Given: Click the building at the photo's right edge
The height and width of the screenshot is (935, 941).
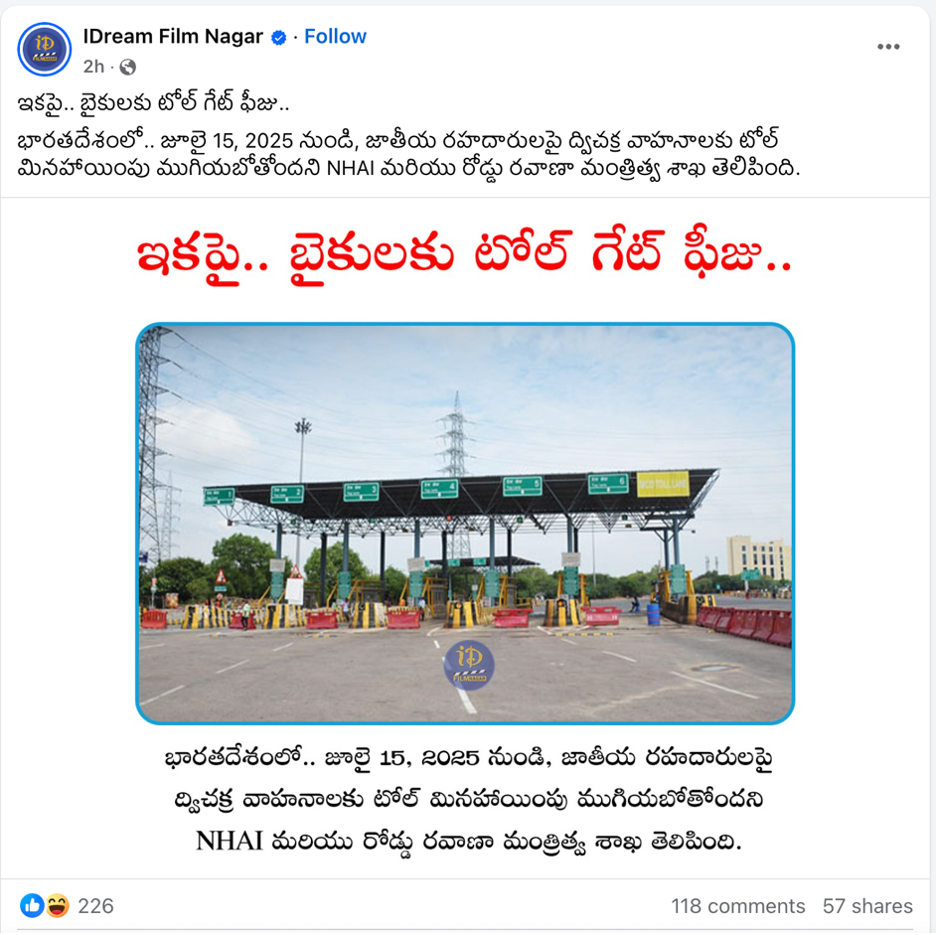Looking at the screenshot, I should coord(759,557).
